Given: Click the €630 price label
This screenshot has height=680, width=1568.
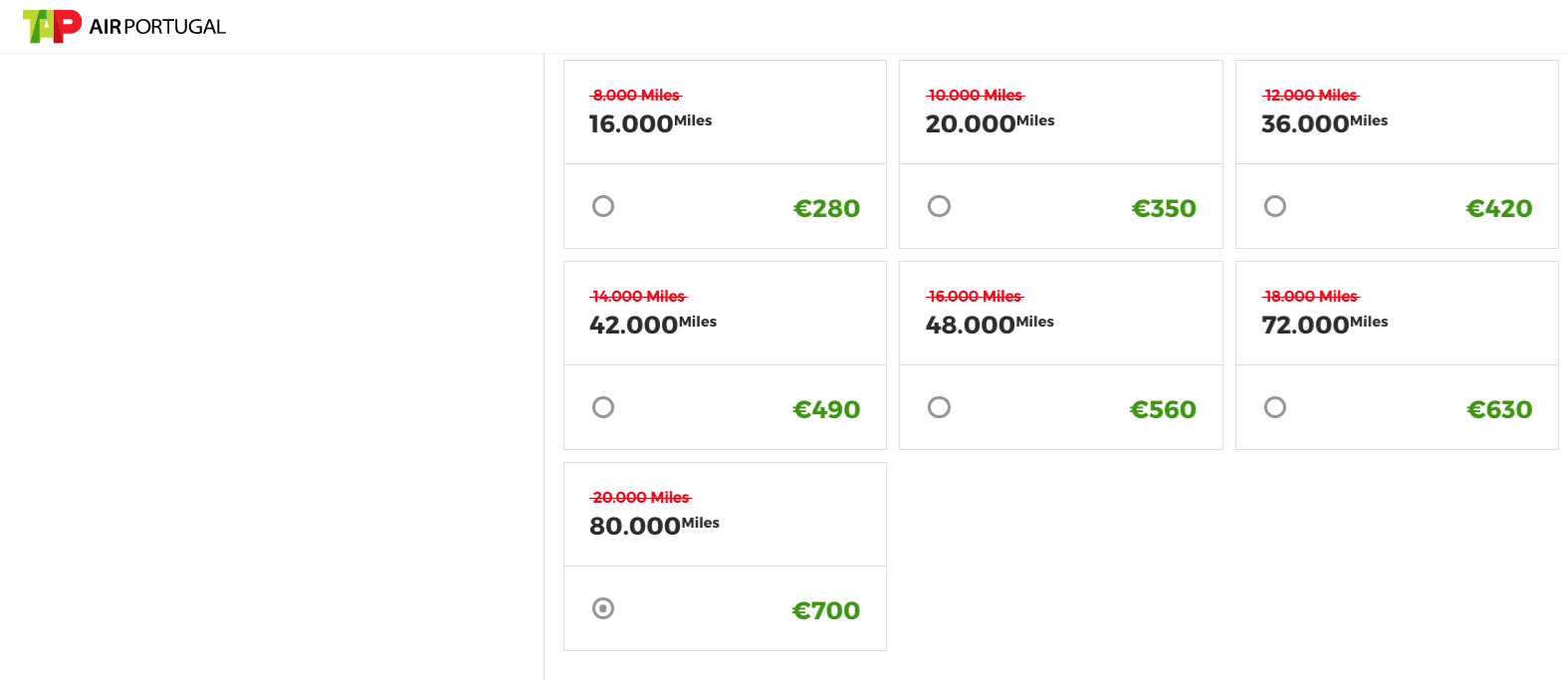Looking at the screenshot, I should coord(1499,409).
